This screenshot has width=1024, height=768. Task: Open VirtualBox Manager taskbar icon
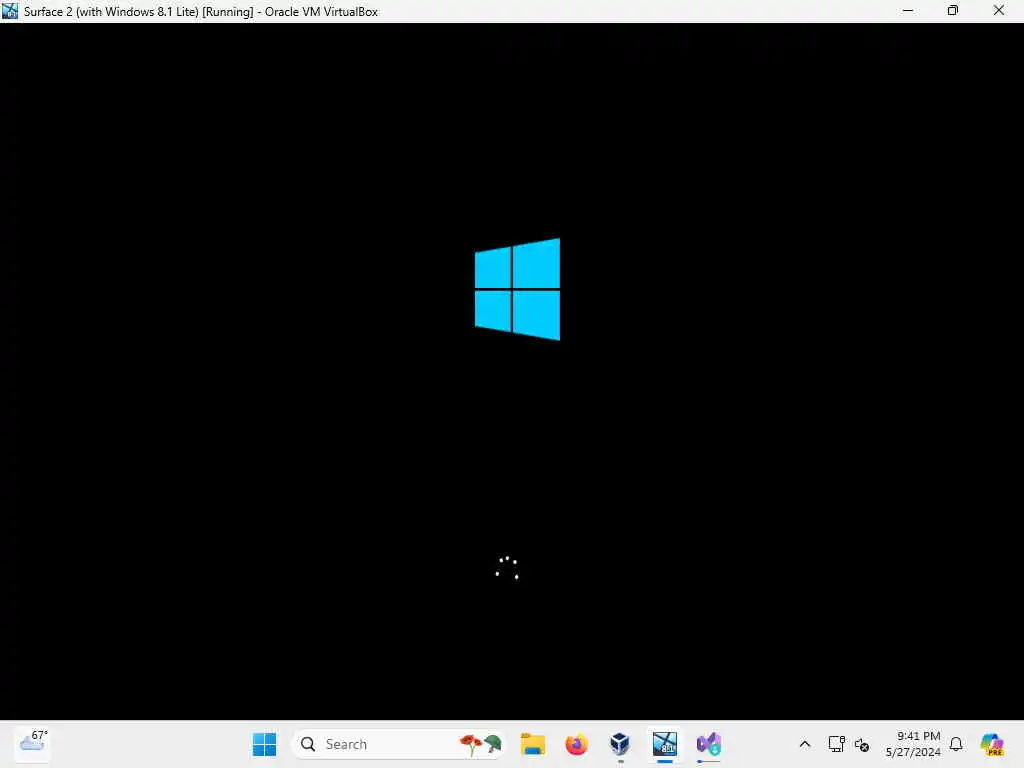[x=620, y=744]
